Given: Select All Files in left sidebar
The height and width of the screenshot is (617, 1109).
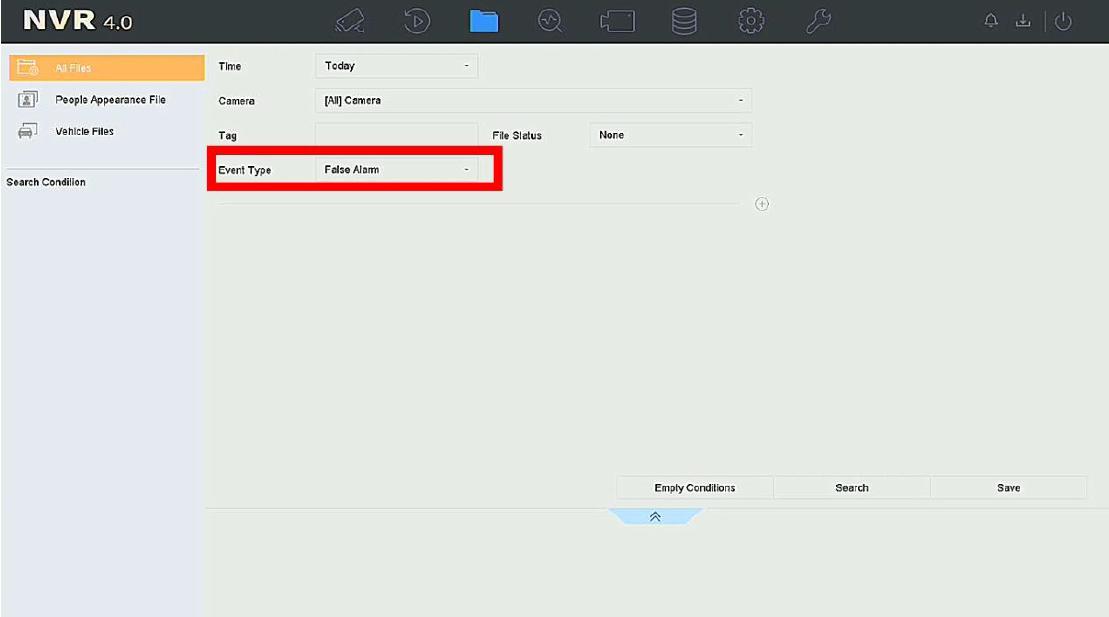Looking at the screenshot, I should pos(106,68).
